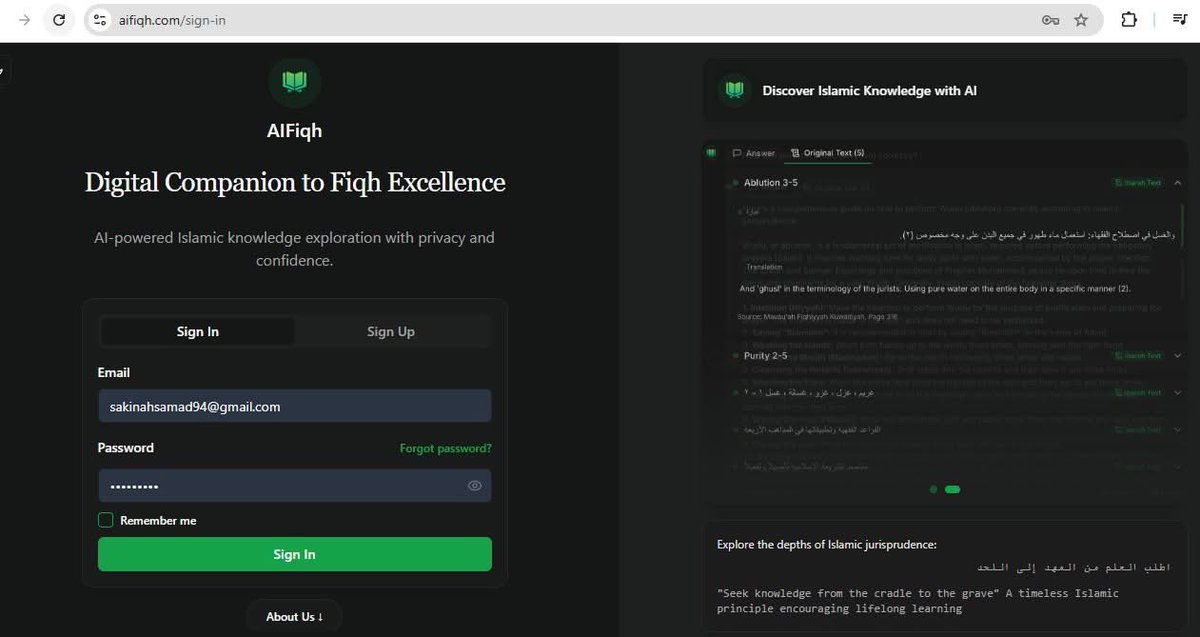Click the Purity 2-5 heading
This screenshot has width=1200, height=637.
click(765, 355)
